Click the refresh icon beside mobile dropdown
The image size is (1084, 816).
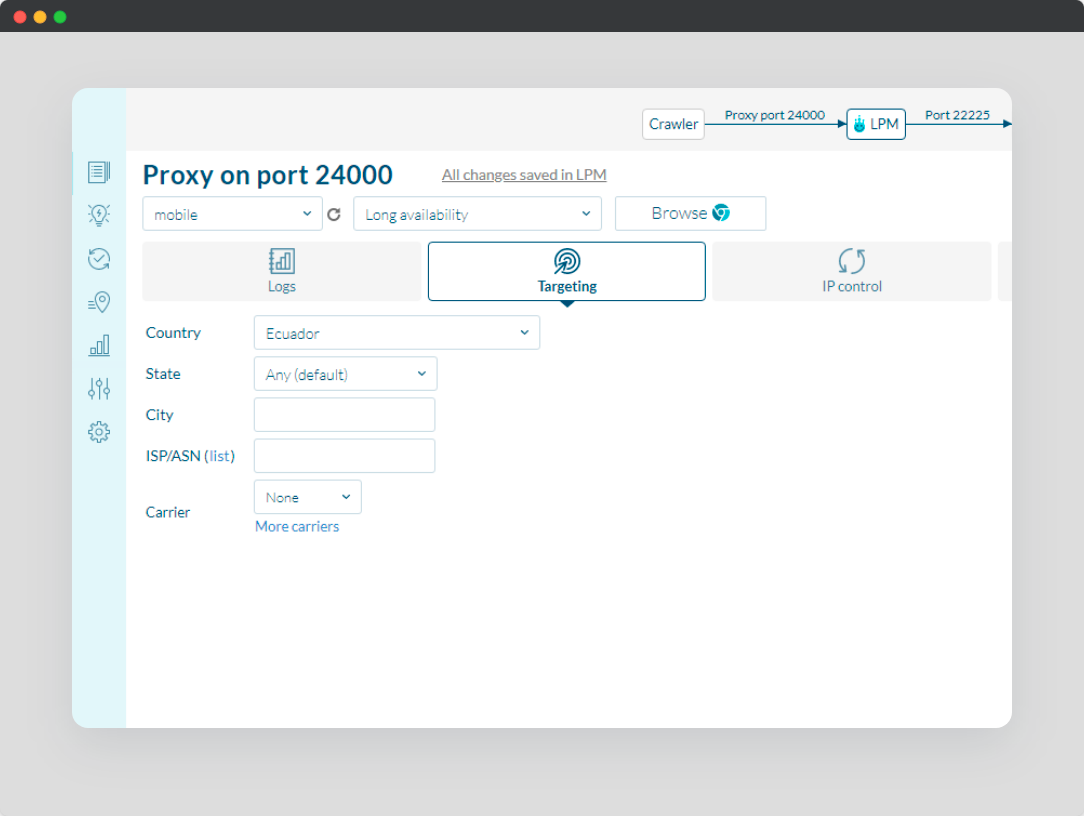coord(334,214)
